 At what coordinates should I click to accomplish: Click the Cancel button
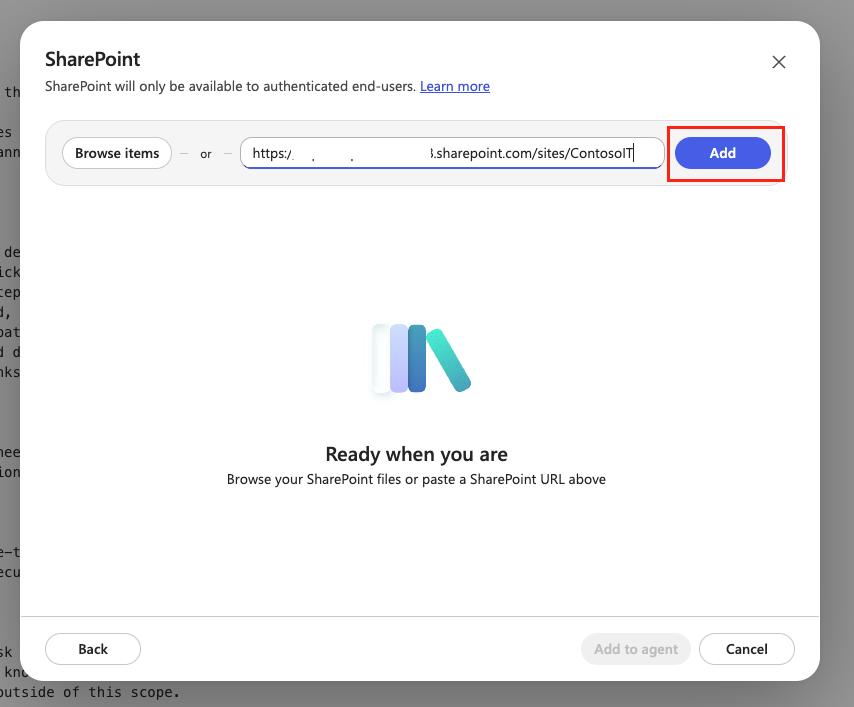click(747, 649)
